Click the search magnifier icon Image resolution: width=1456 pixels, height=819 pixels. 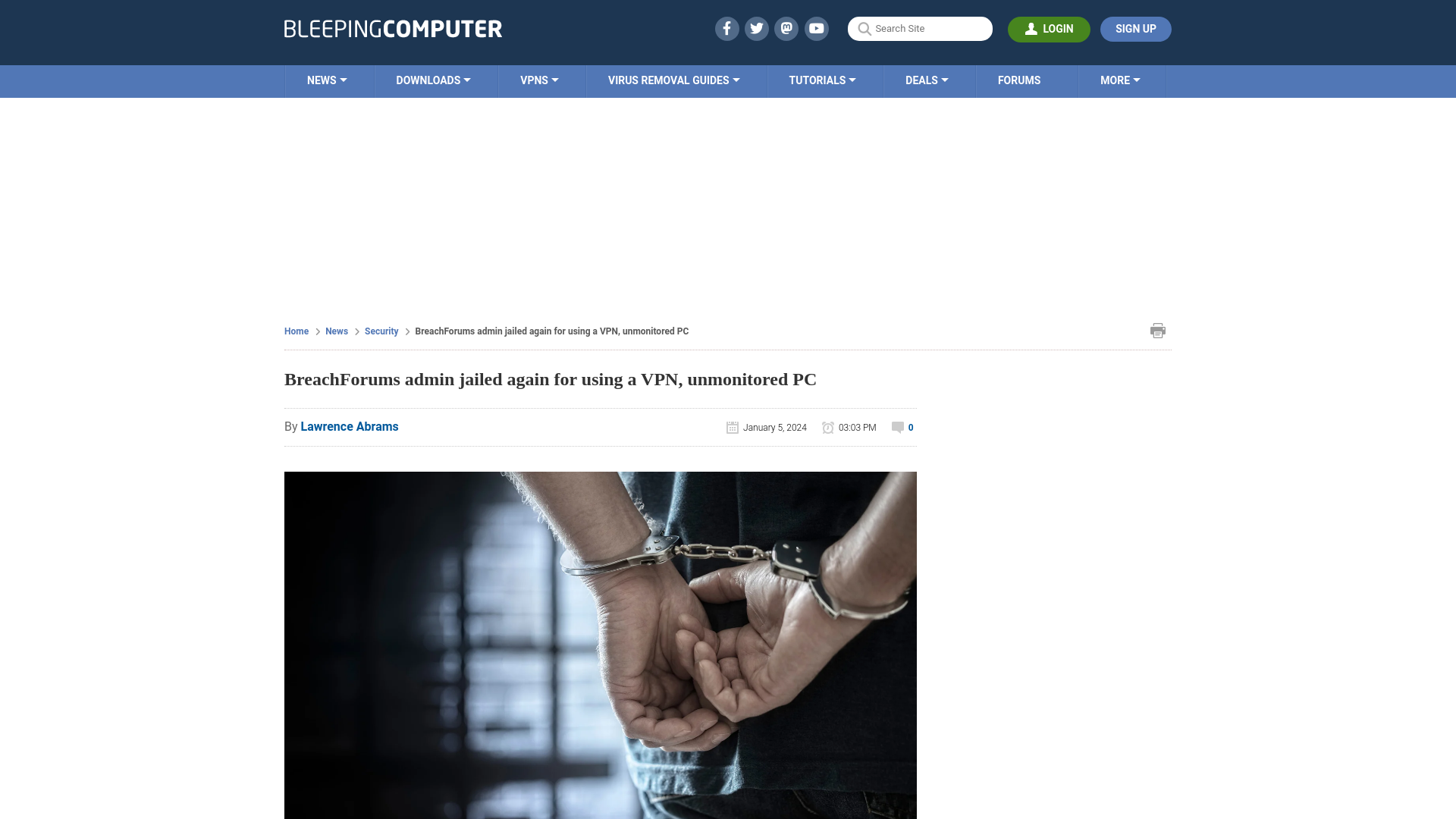coord(864,29)
